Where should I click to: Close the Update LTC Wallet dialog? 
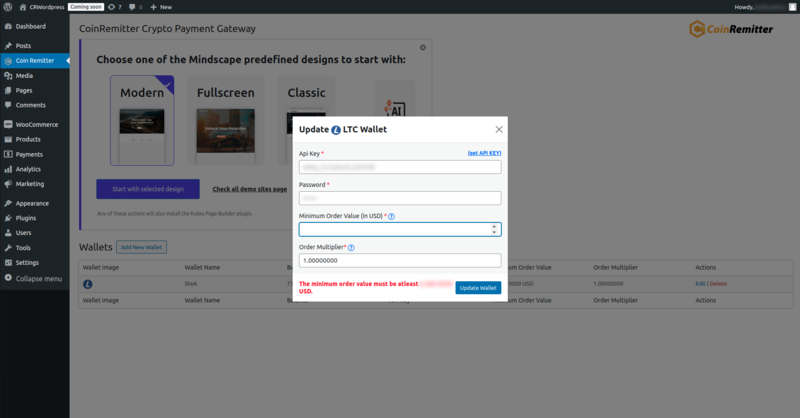[499, 130]
